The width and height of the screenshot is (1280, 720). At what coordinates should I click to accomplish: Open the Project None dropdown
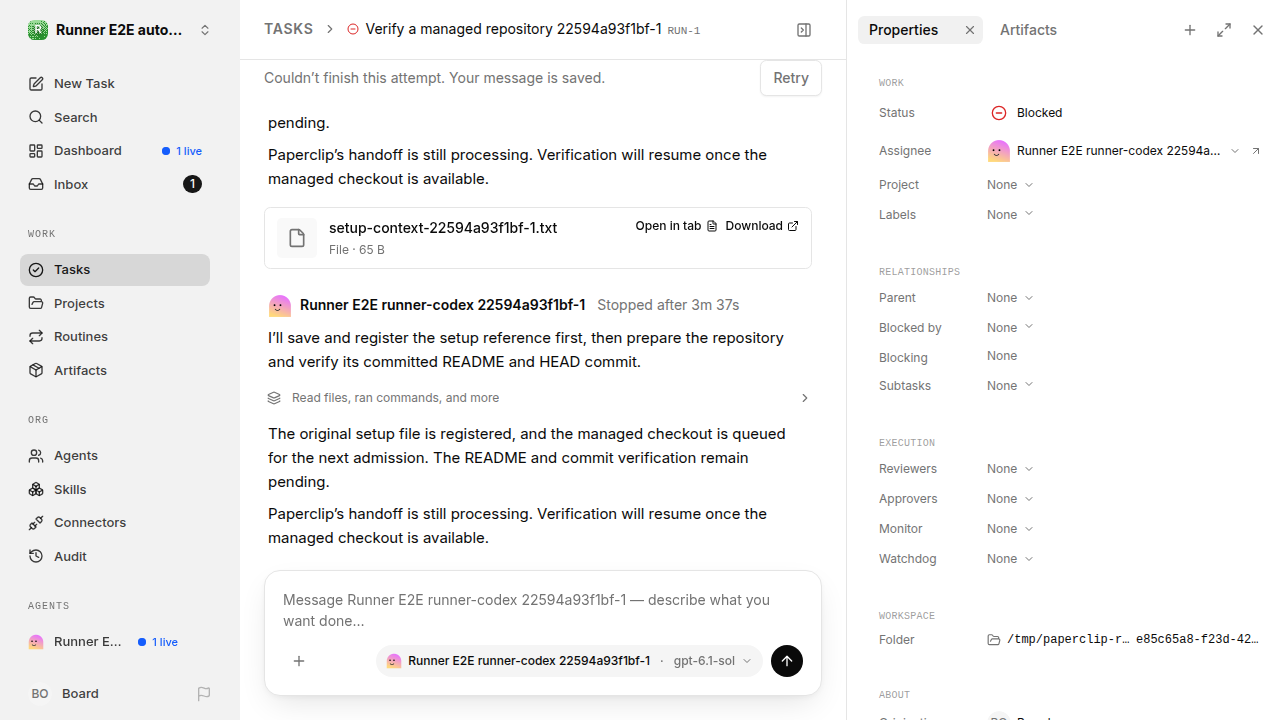click(x=1010, y=185)
